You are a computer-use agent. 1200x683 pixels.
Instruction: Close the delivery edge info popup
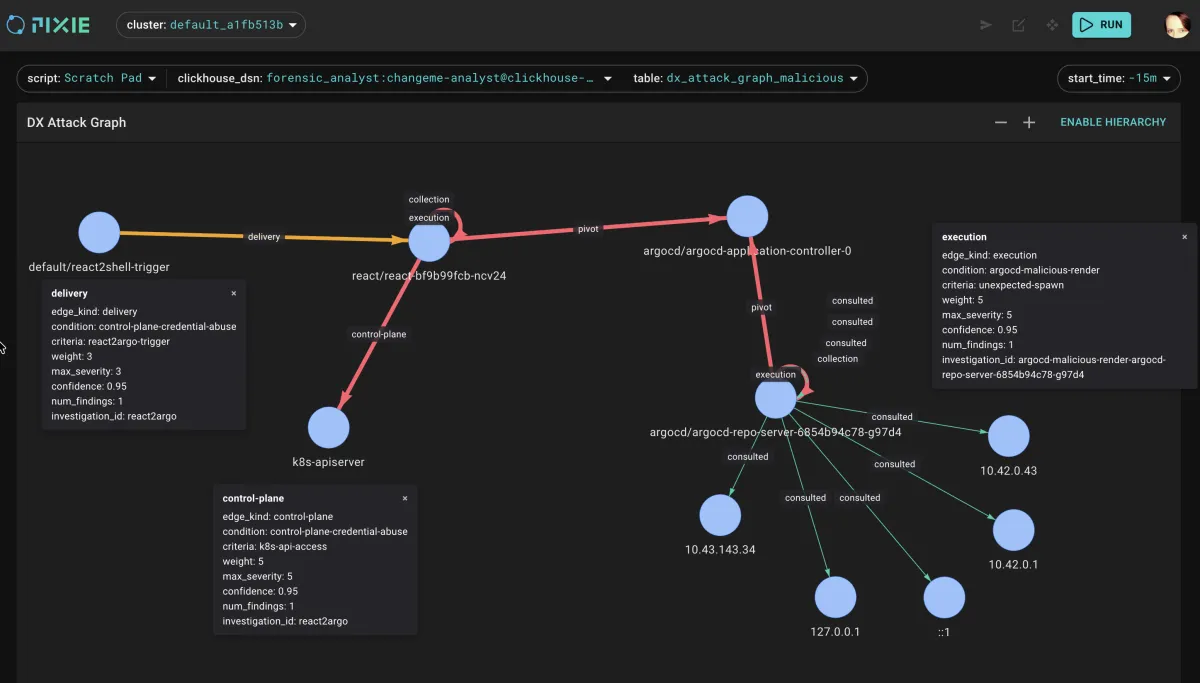[x=234, y=293]
